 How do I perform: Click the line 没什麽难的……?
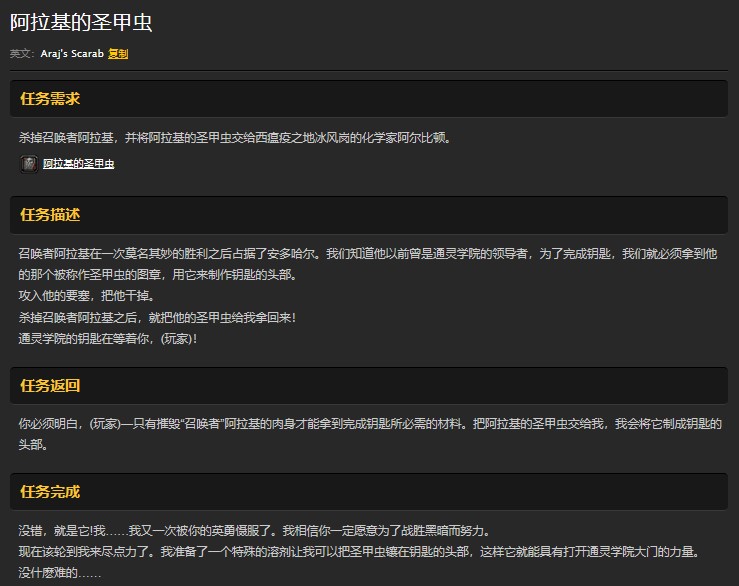[60, 573]
